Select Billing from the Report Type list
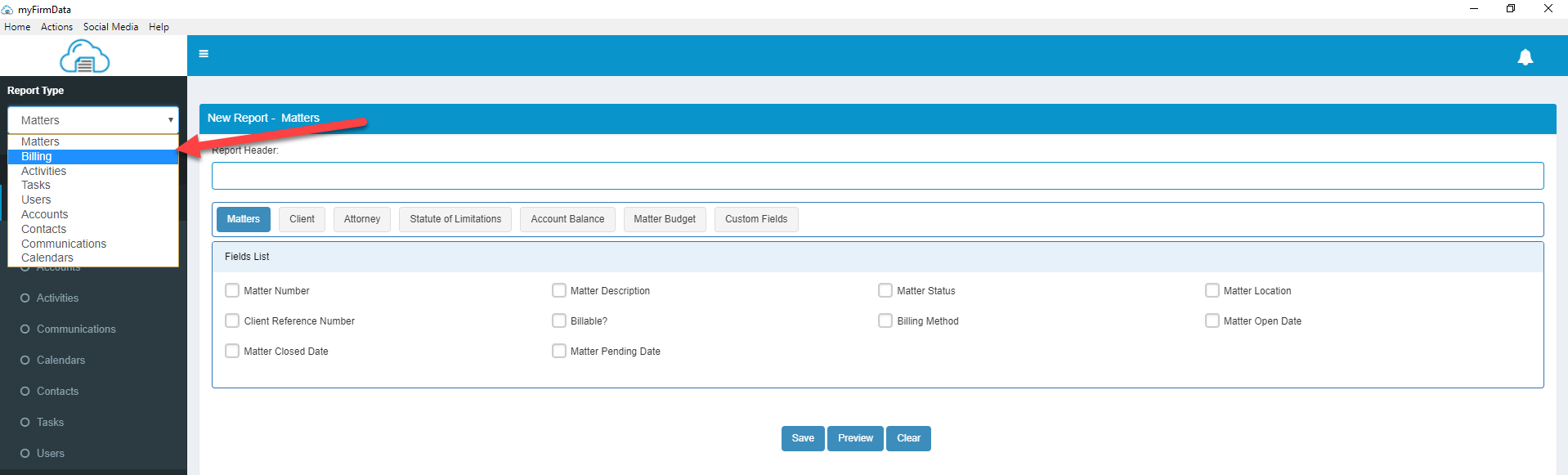 point(93,156)
